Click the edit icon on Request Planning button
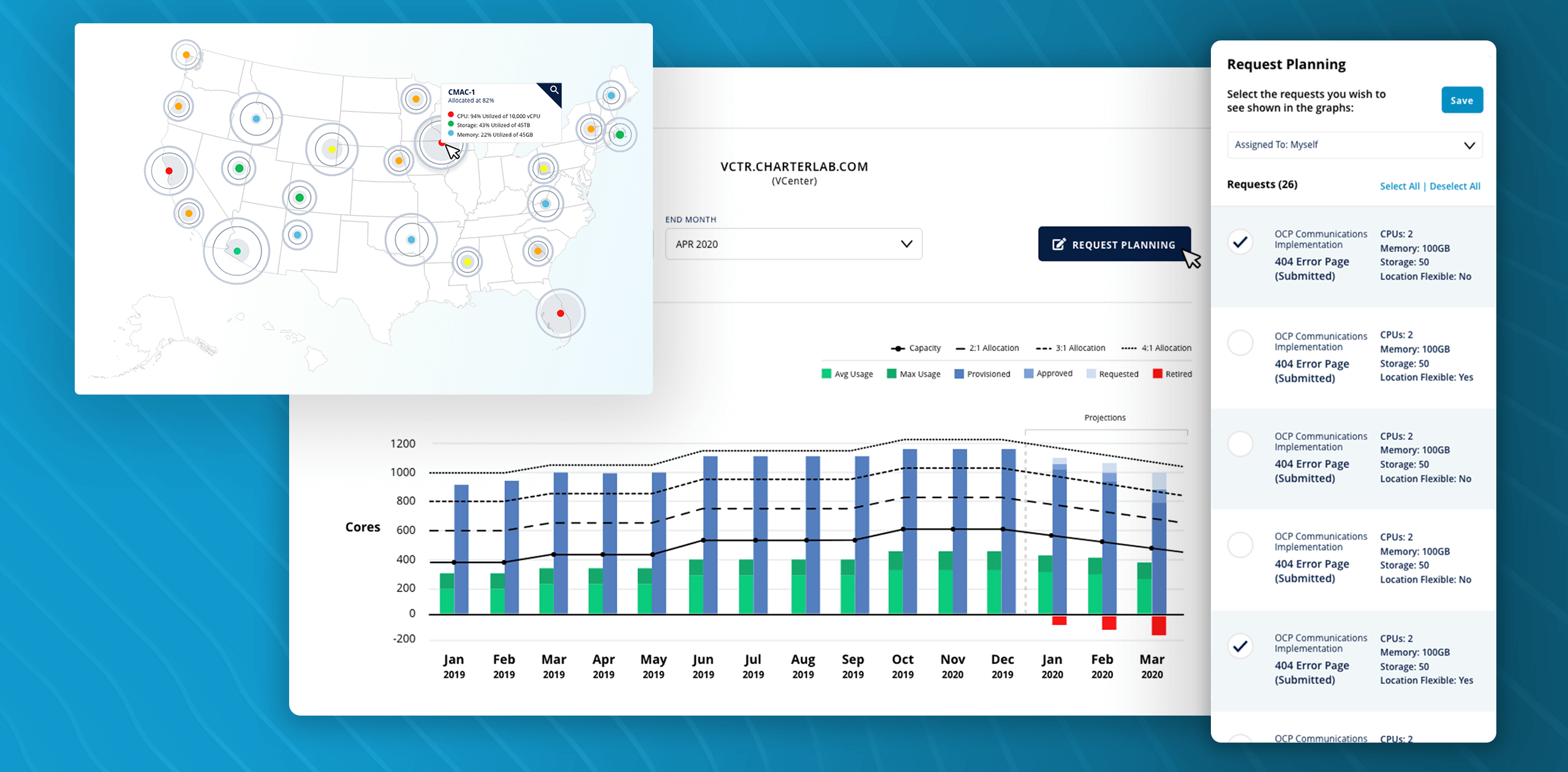The width and height of the screenshot is (1568, 772). pos(1058,244)
